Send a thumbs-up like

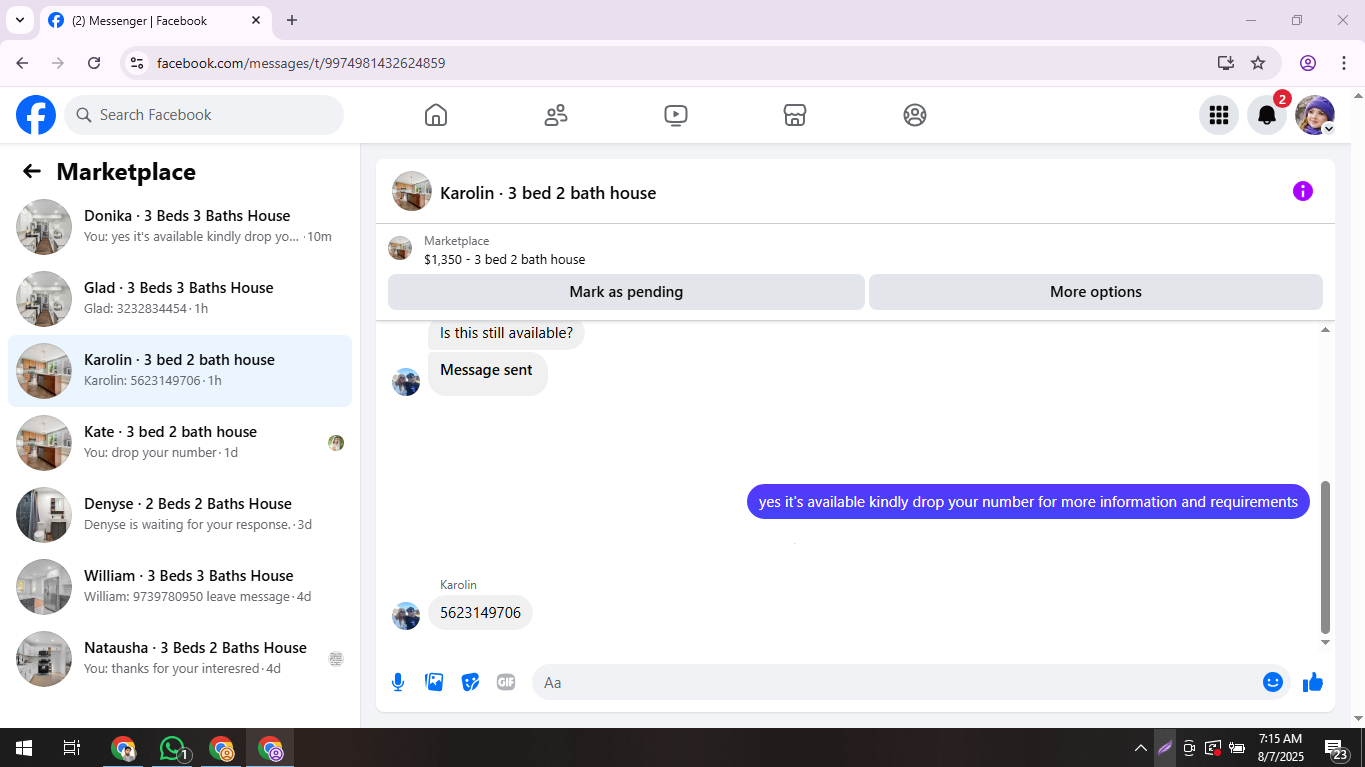point(1313,682)
